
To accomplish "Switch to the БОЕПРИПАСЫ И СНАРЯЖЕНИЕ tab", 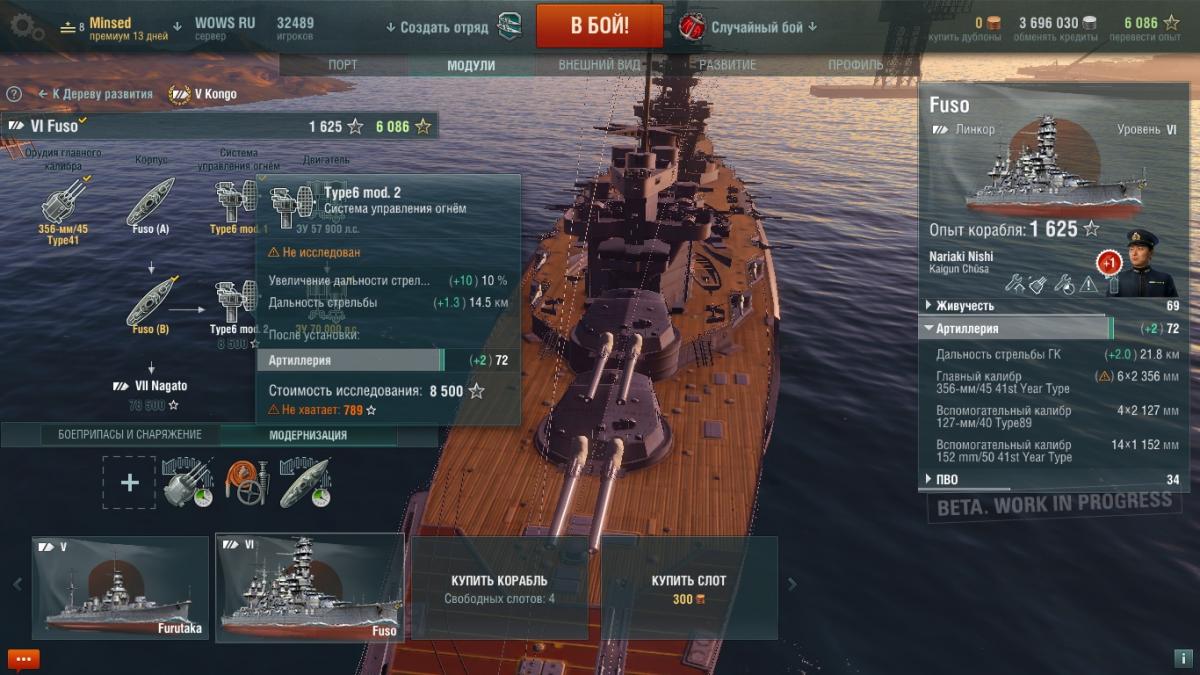I will click(x=130, y=435).
